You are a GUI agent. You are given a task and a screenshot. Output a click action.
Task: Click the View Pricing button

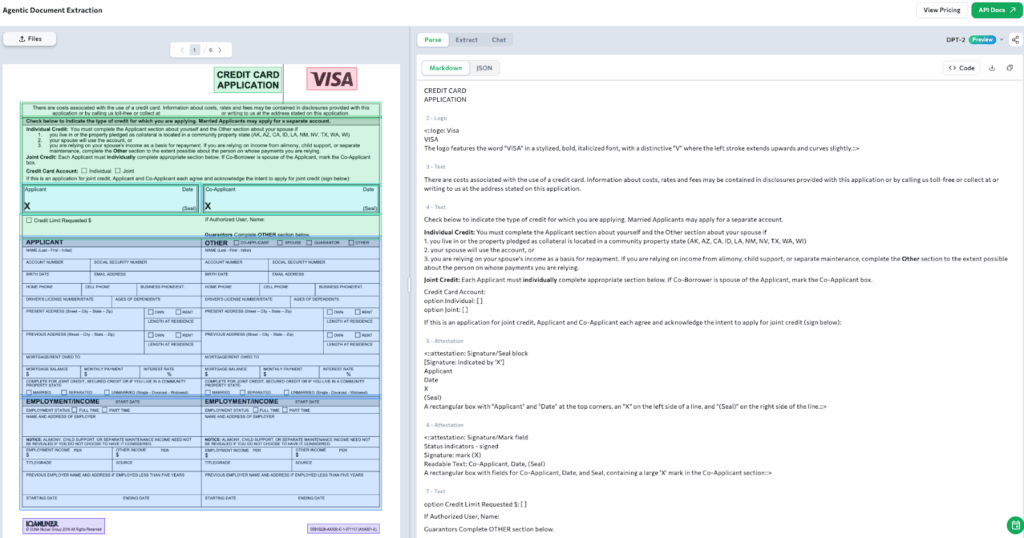tap(941, 10)
